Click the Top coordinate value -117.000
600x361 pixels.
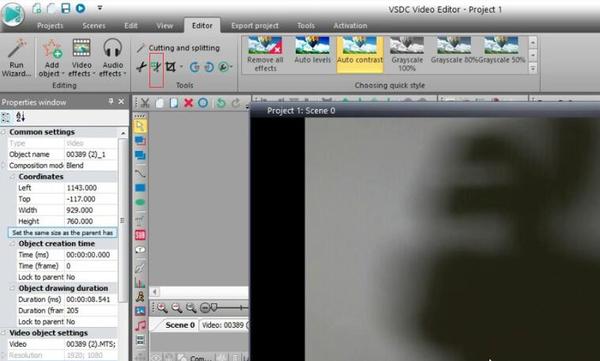tap(91, 199)
